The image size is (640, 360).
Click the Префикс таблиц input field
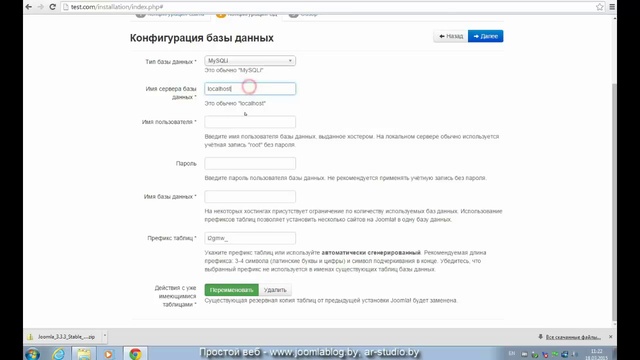(x=250, y=238)
